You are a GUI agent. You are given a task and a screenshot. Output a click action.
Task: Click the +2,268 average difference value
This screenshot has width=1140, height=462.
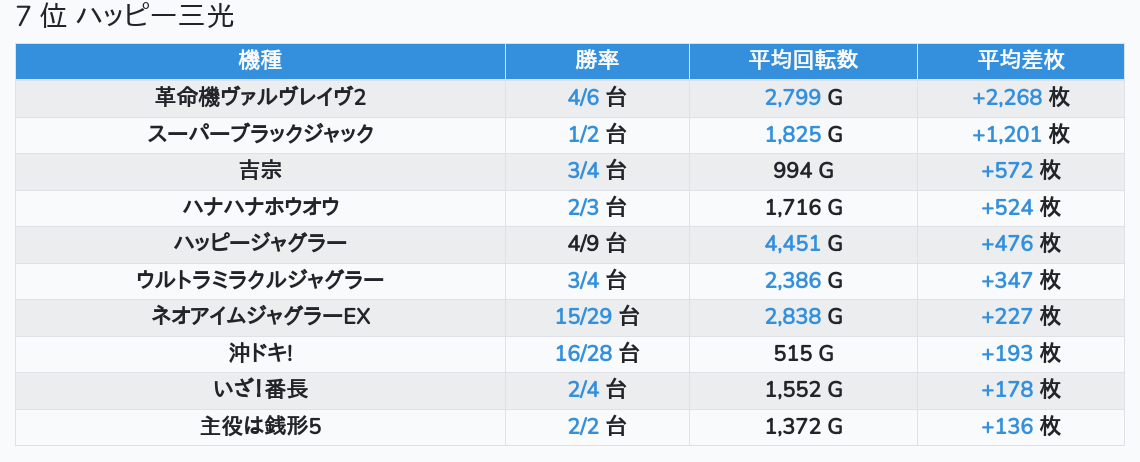(x=1007, y=97)
